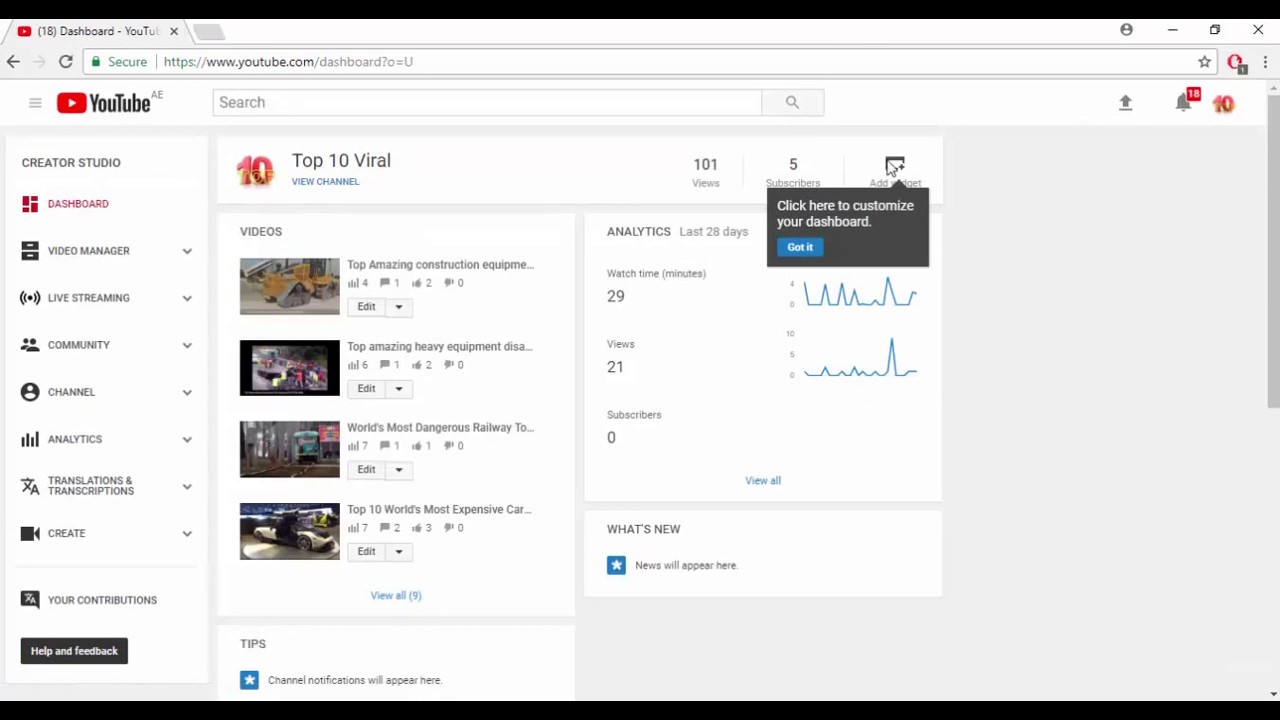Open the Most Expensive Car thumbnail

click(x=290, y=531)
